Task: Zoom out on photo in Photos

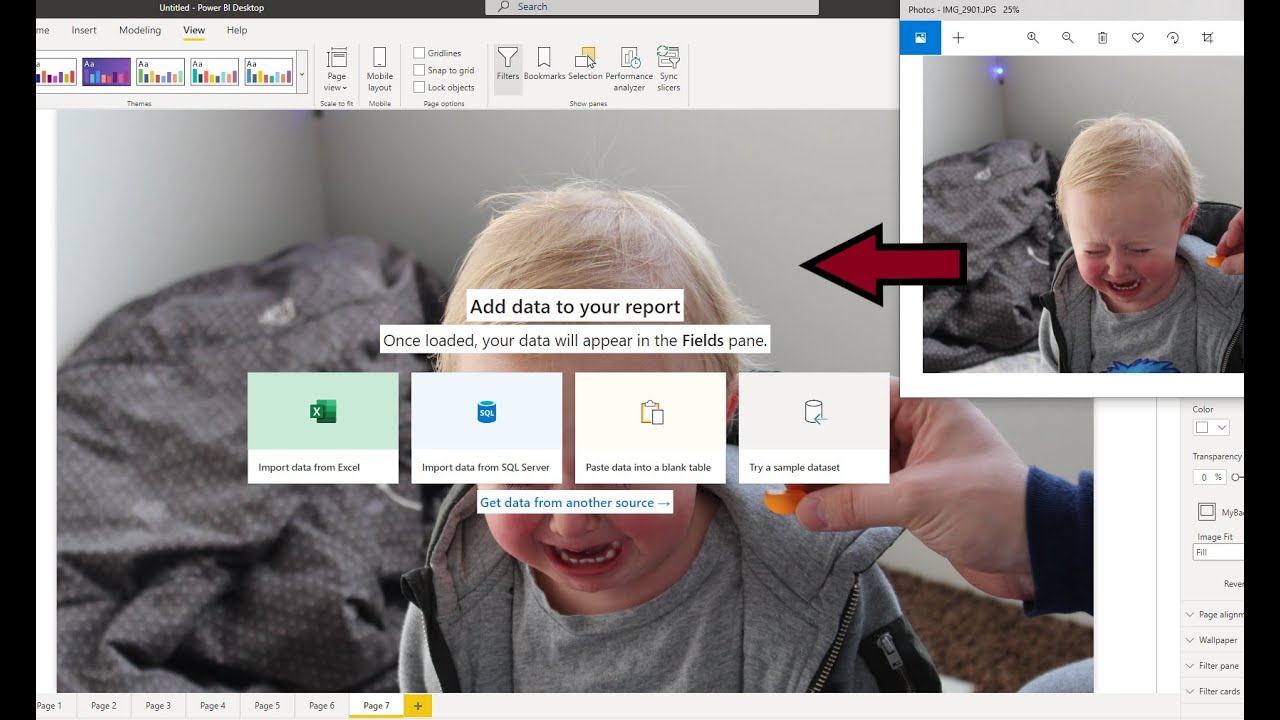Action: 1068,38
